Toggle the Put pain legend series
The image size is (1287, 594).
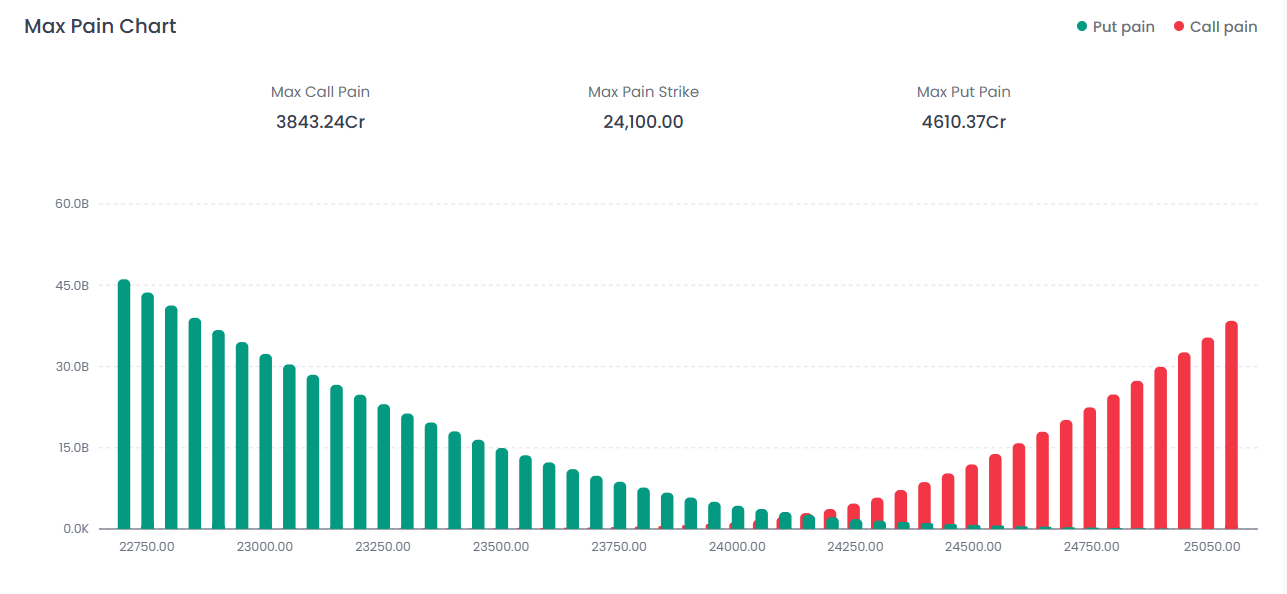tap(1122, 27)
